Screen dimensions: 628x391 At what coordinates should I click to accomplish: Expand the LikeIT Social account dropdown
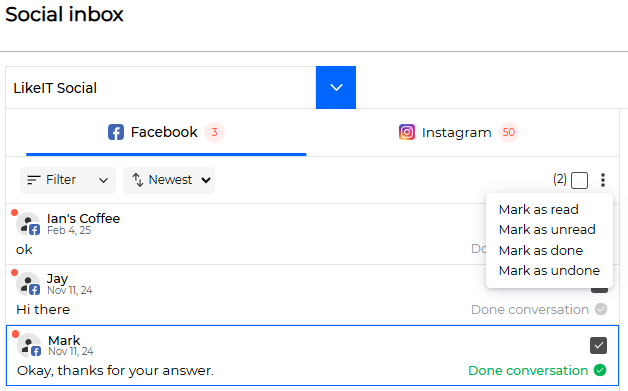[336, 87]
